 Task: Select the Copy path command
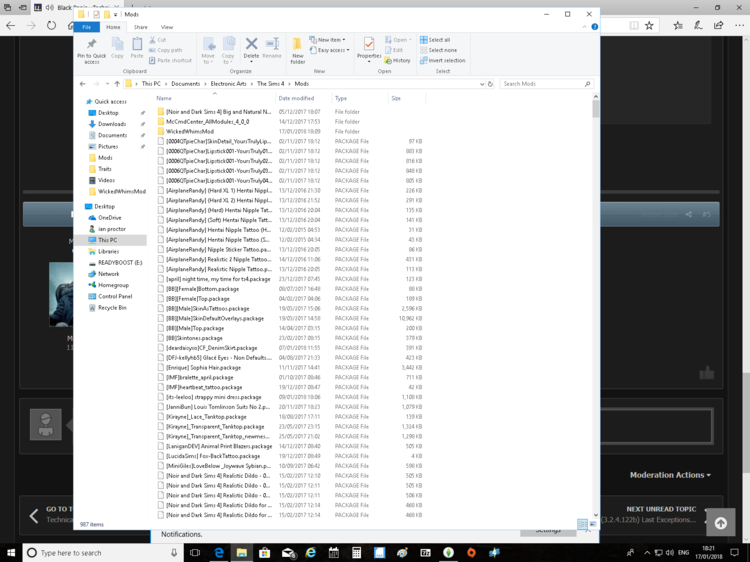pos(165,50)
